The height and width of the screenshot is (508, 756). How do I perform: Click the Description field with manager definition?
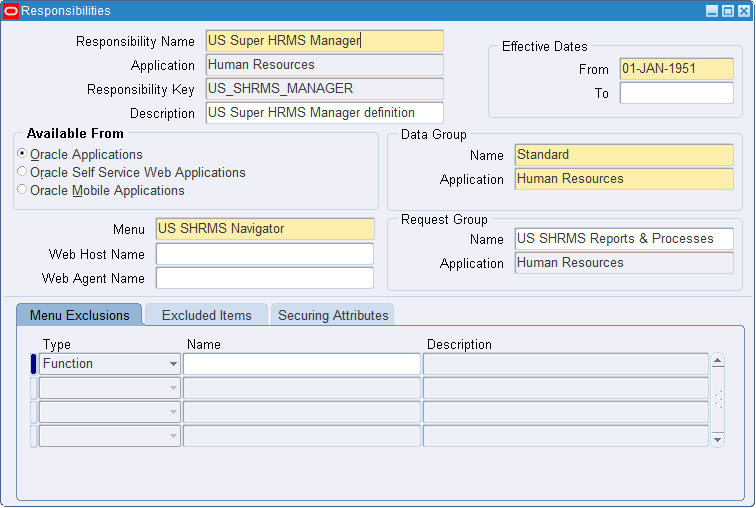(x=324, y=113)
